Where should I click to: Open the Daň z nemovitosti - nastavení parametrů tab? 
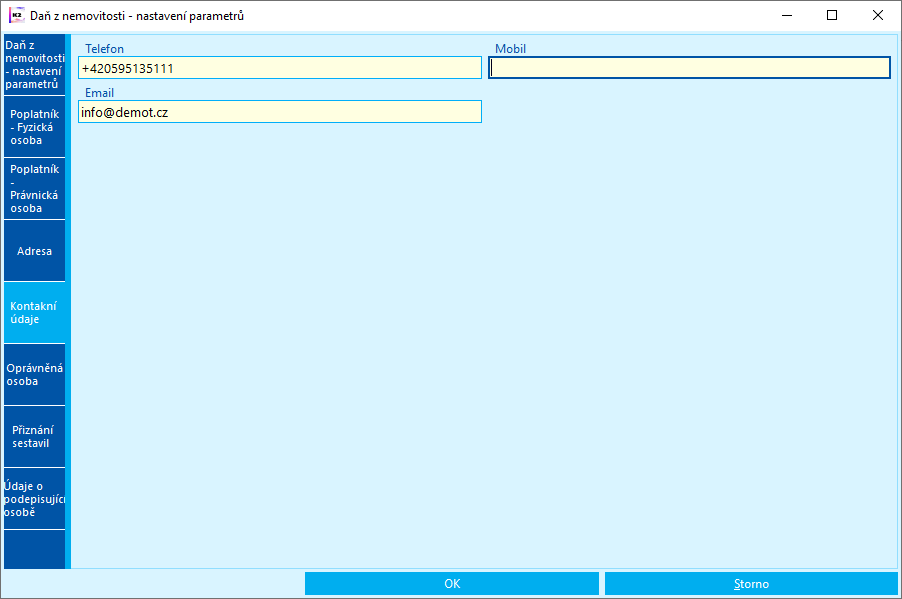35,64
